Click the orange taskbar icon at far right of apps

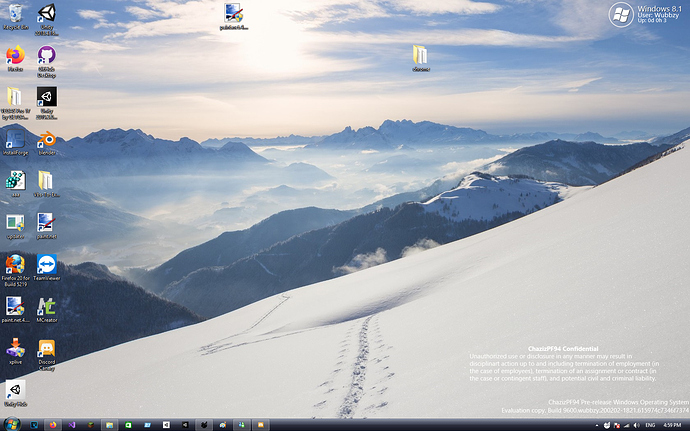(x=261, y=425)
